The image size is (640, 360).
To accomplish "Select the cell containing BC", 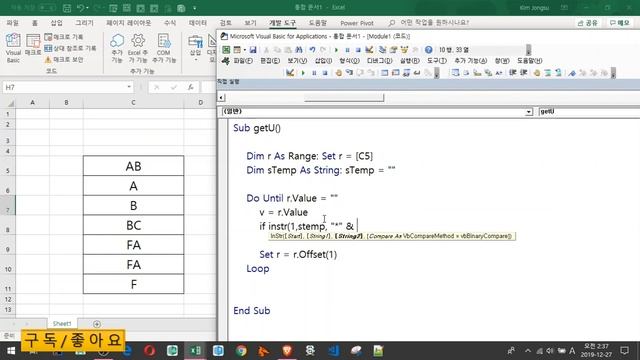I will click(x=133, y=225).
